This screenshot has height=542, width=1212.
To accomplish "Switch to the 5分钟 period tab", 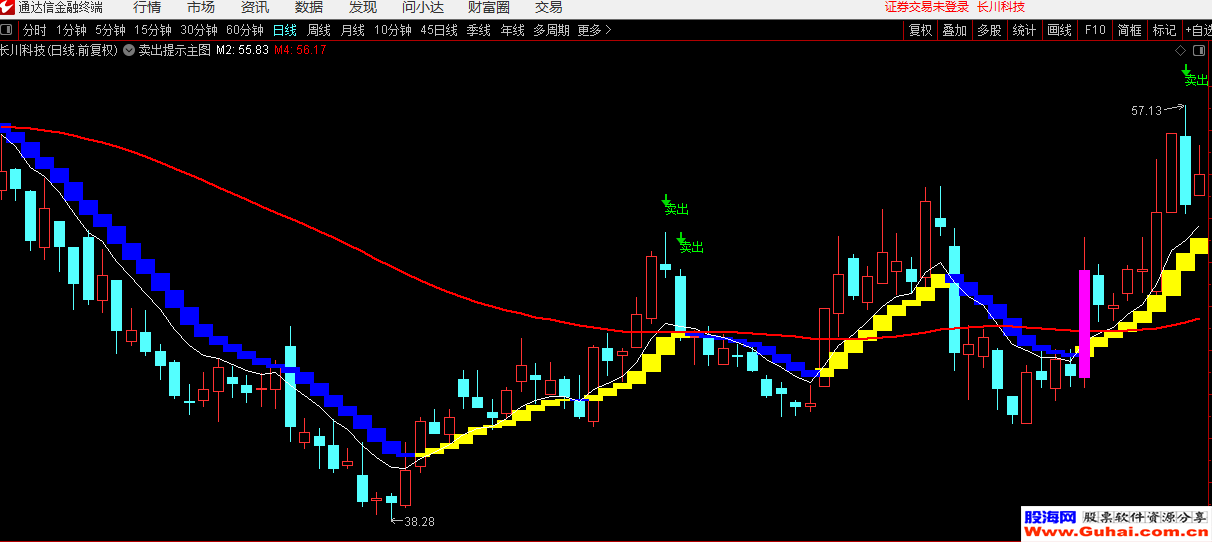I will (111, 30).
